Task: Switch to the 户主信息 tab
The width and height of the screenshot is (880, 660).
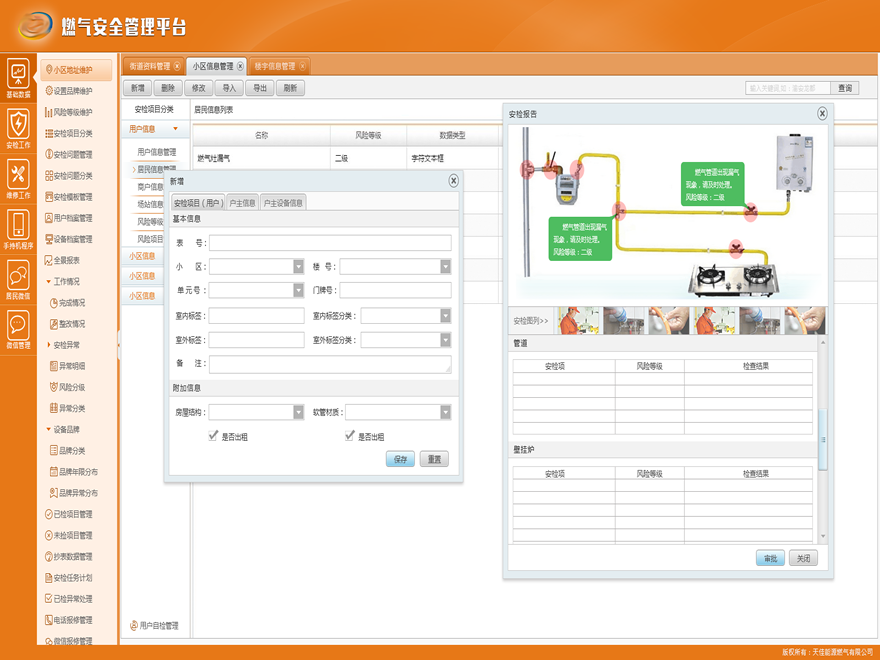Action: (241, 203)
